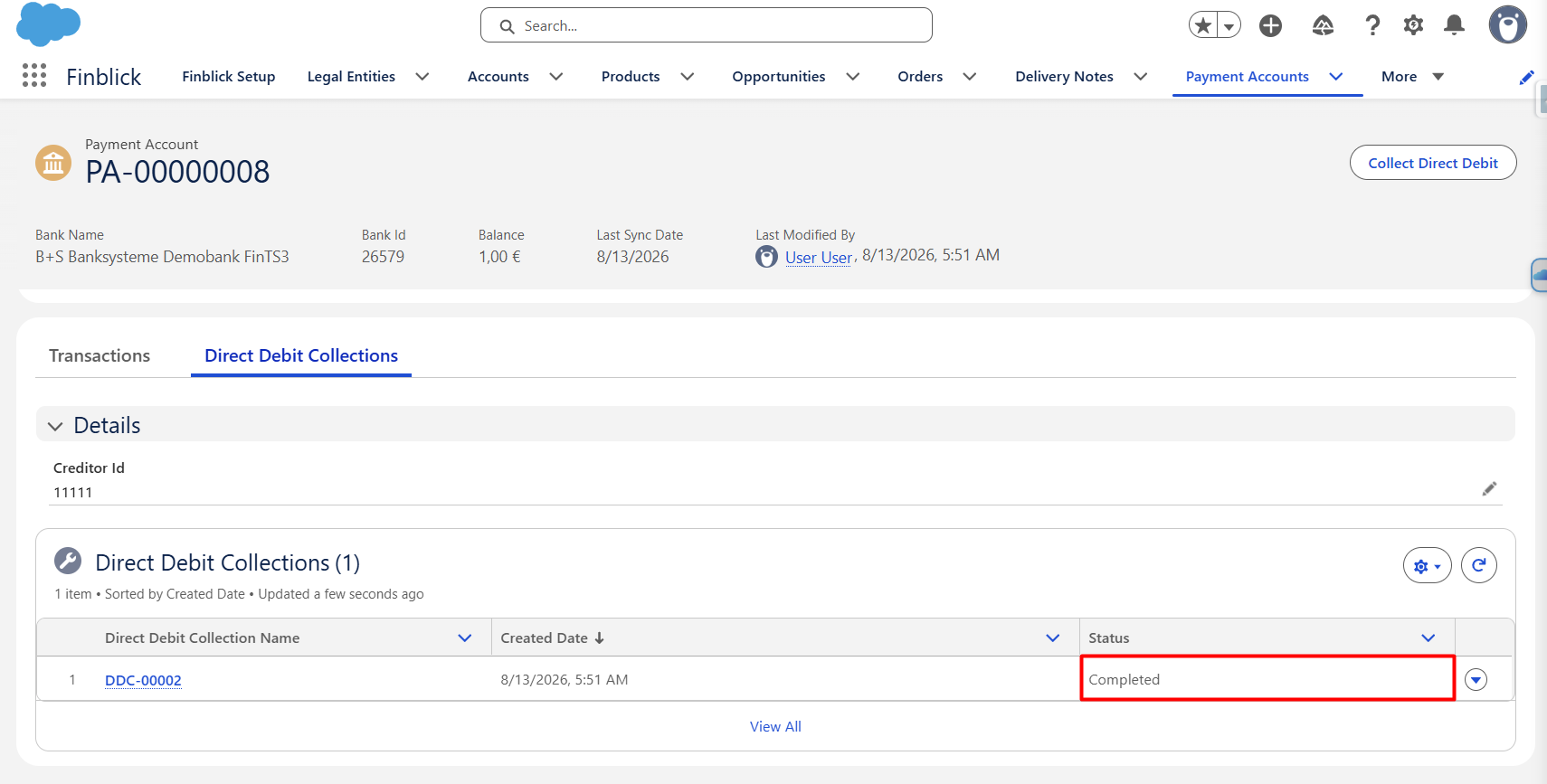
Task: Select the Bank Id value 26579
Action: [383, 257]
